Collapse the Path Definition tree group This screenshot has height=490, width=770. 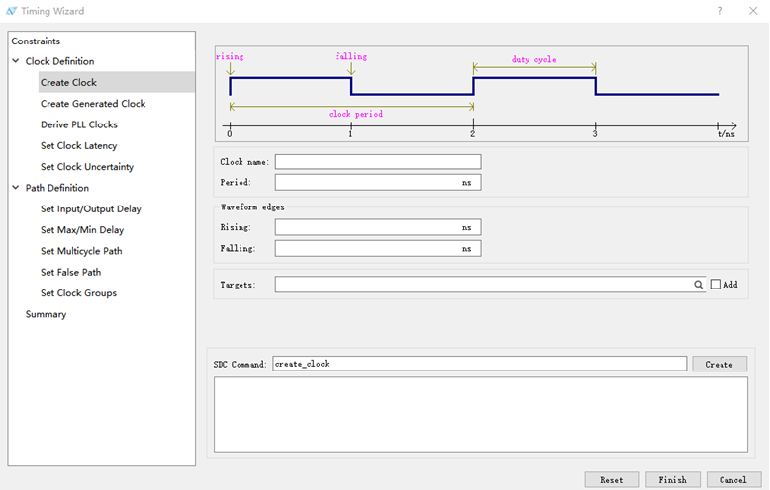coord(16,188)
